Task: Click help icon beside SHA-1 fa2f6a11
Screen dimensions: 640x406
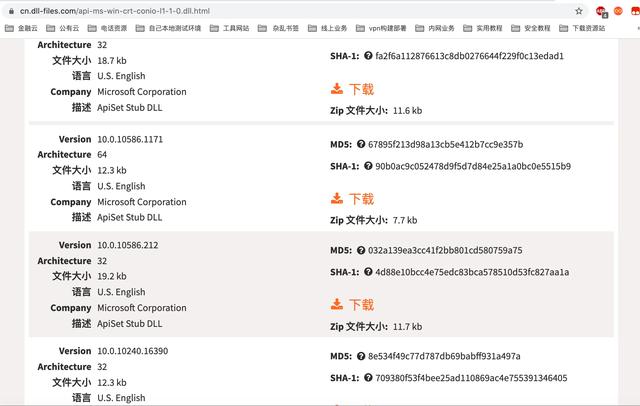Action: point(368,55)
